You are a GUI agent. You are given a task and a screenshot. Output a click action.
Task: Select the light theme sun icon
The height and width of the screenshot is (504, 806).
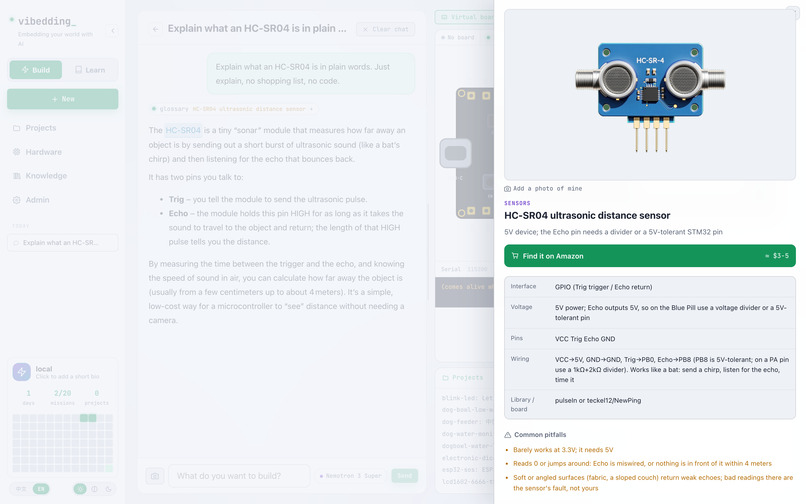coord(80,489)
